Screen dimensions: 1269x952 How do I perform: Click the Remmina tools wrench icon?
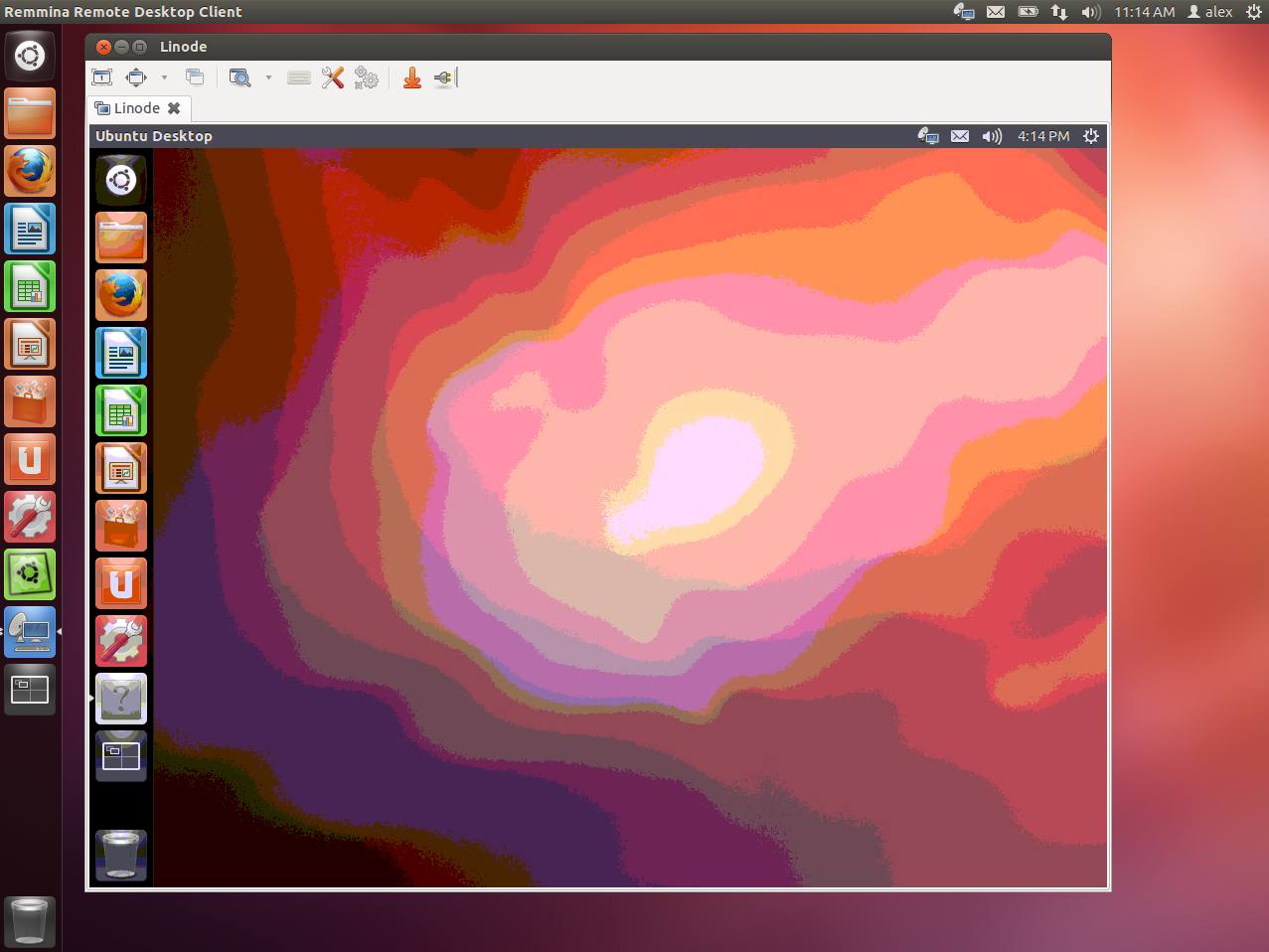click(332, 78)
